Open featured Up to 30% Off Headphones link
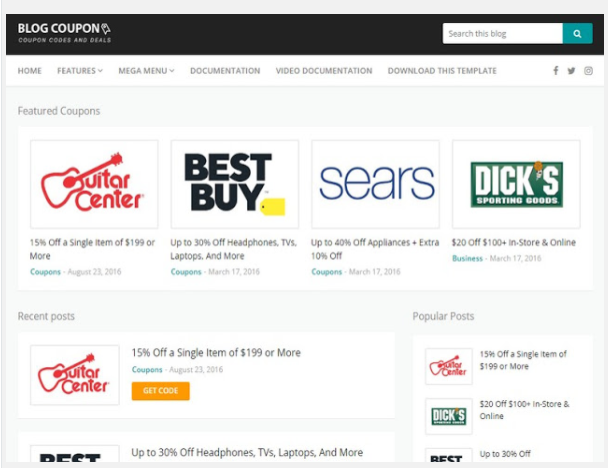 tap(233, 249)
